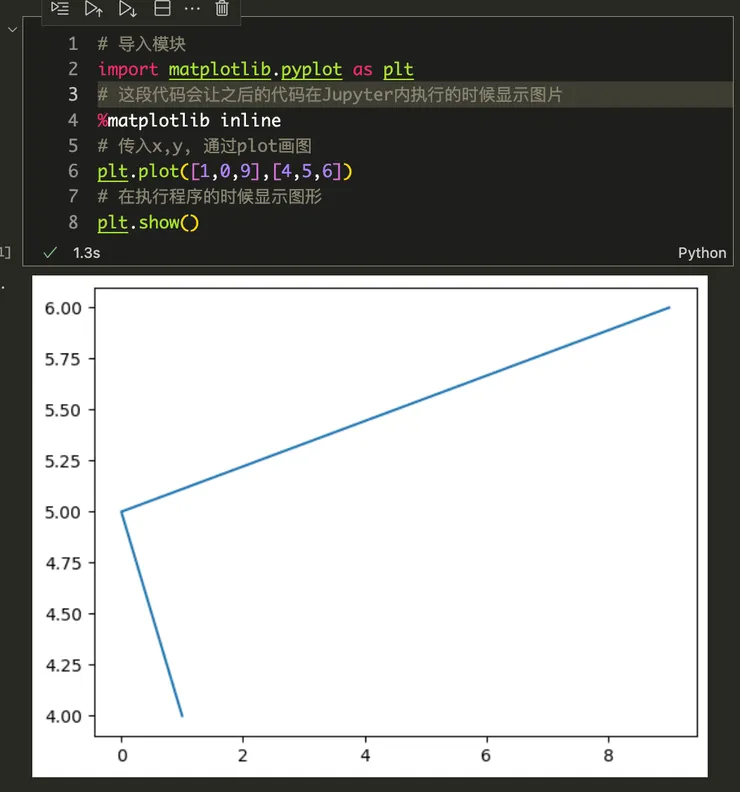Collapse the cell using left chevron
The width and height of the screenshot is (740, 792).
(x=13, y=30)
